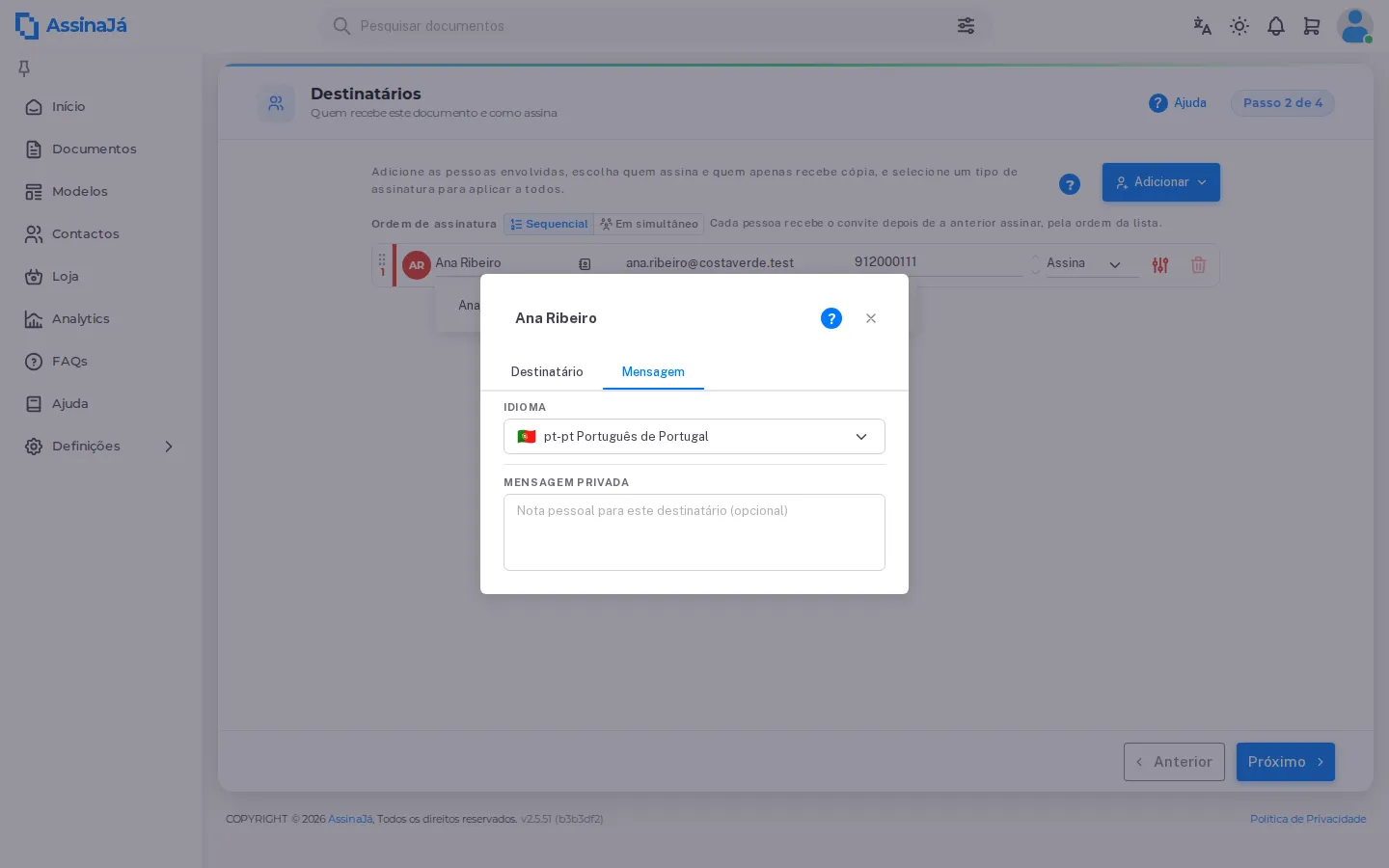
Task: Click the AssinaJá logo
Action: (x=71, y=26)
